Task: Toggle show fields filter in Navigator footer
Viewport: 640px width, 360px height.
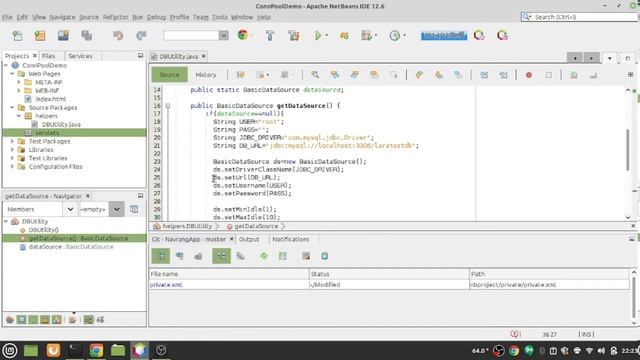Action: (x=22, y=320)
